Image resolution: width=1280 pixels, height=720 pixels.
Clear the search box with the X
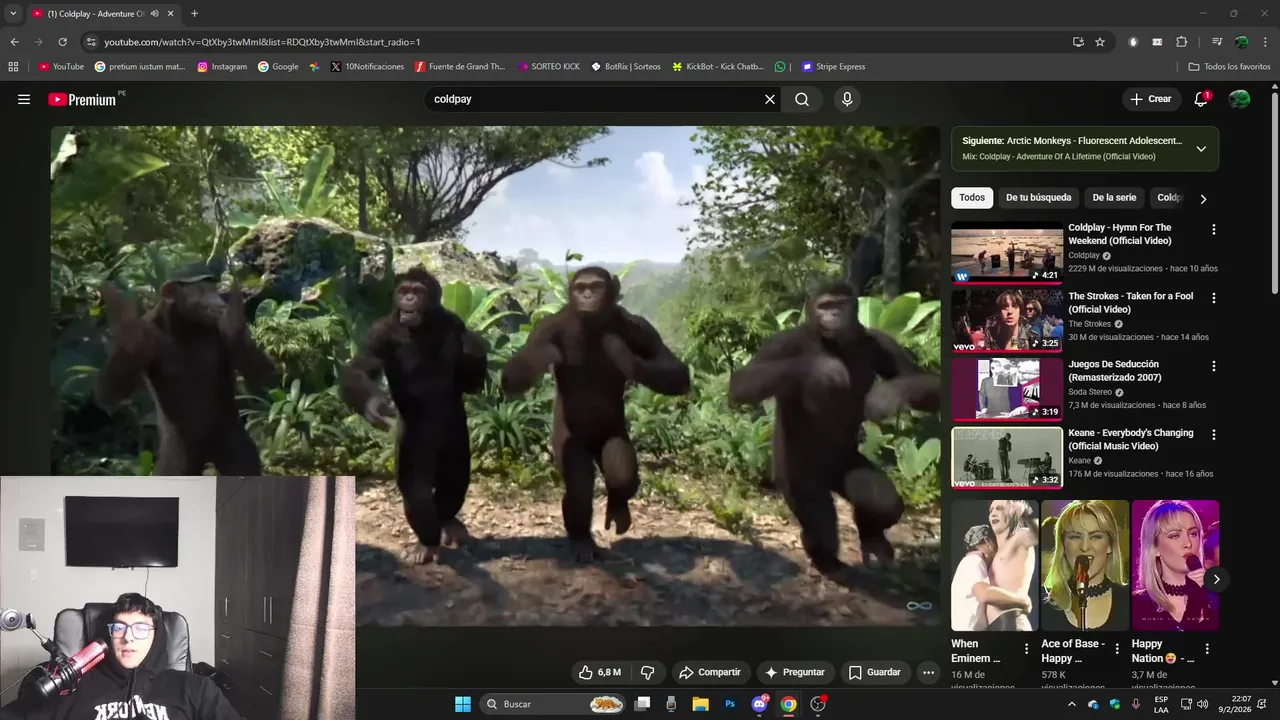770,99
